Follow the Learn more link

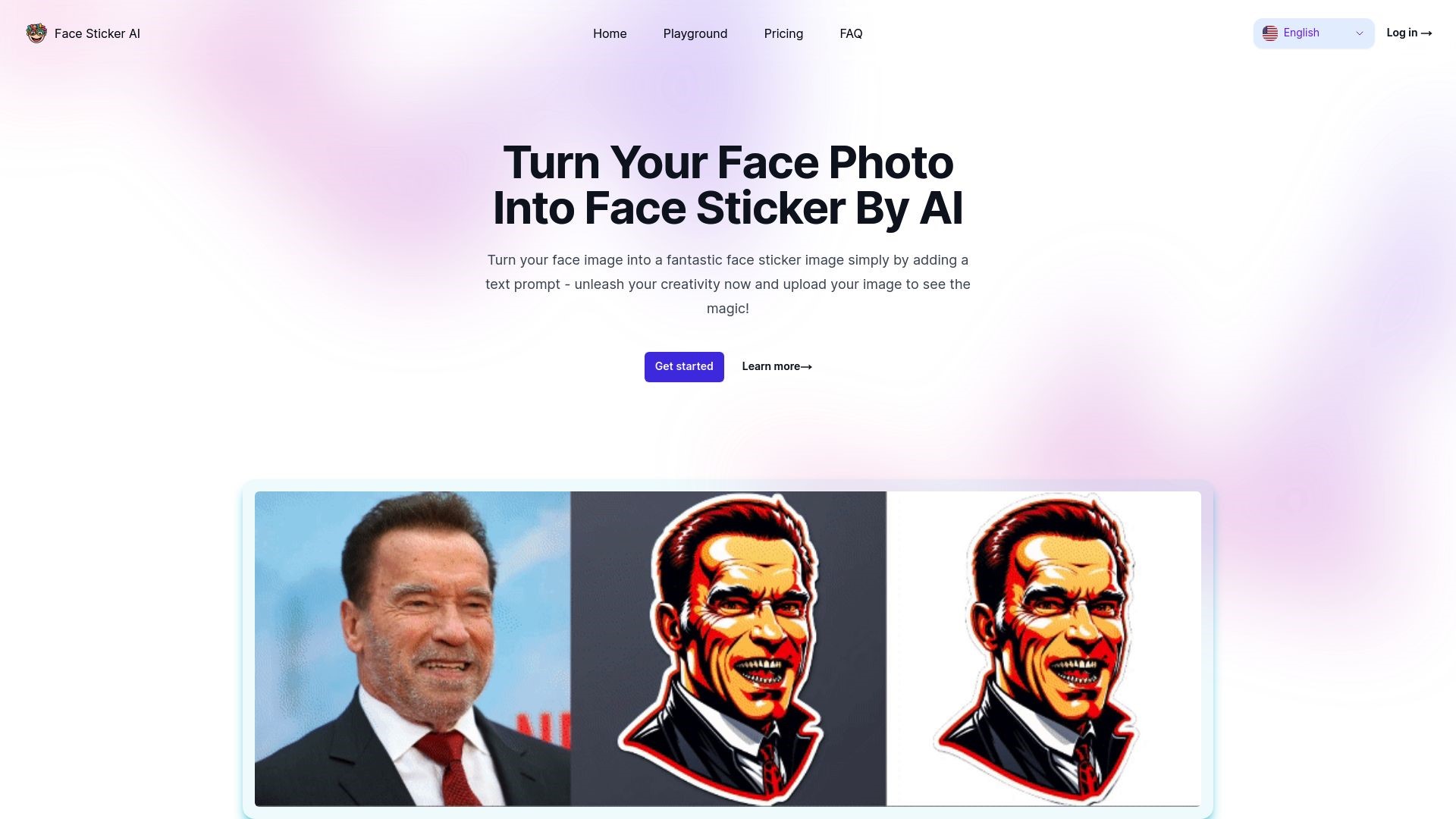point(777,367)
